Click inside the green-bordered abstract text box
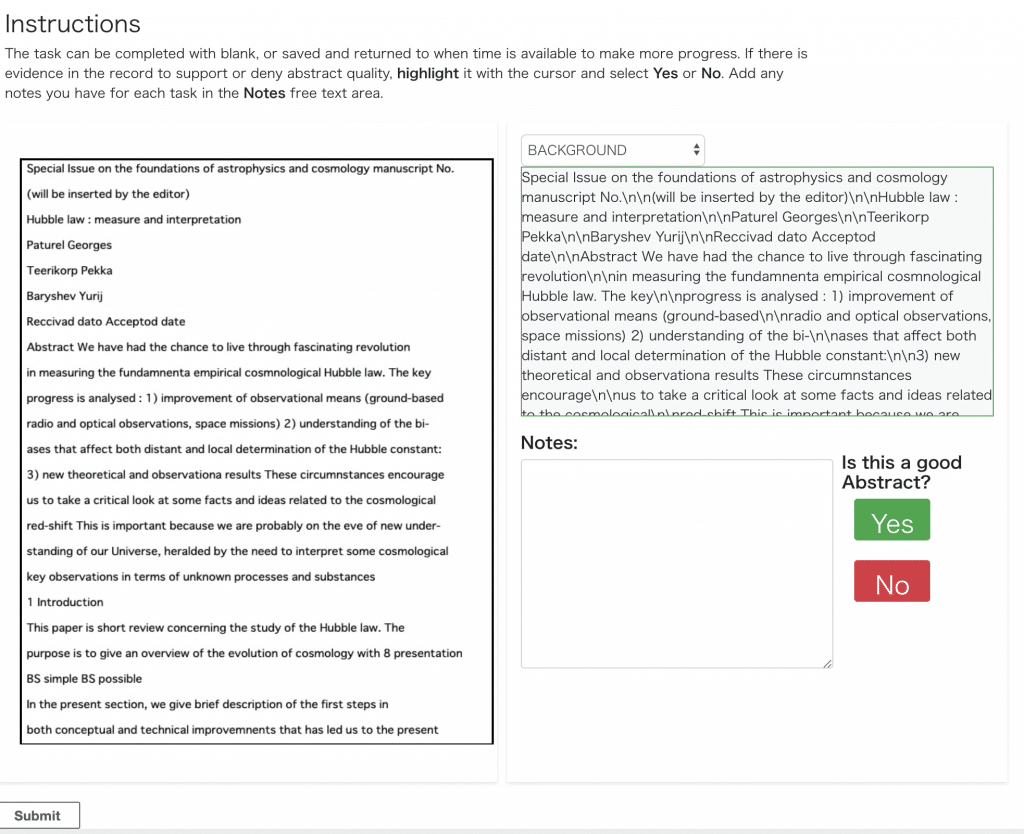Viewport: 1024px width, 834px height. point(757,291)
